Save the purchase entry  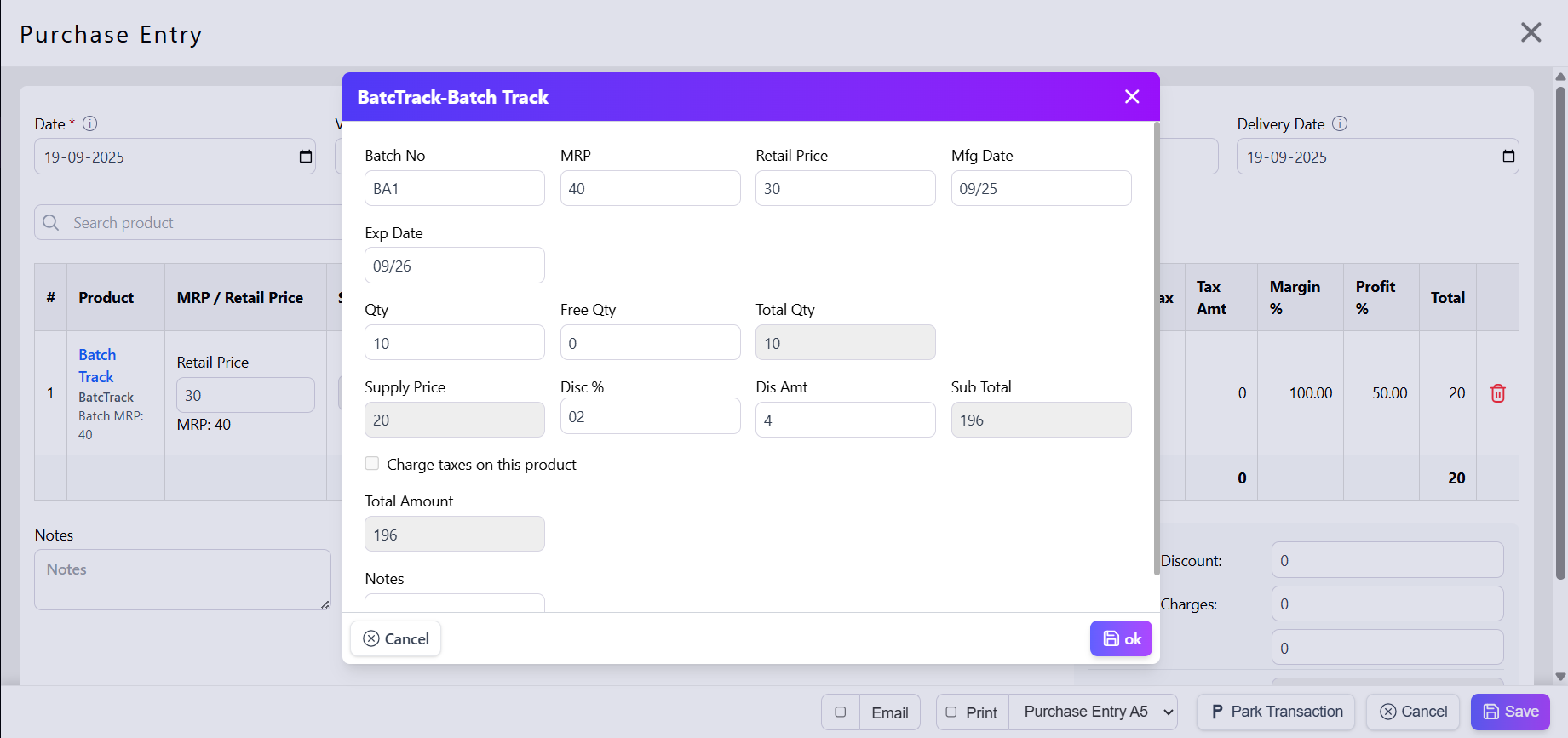(1510, 712)
